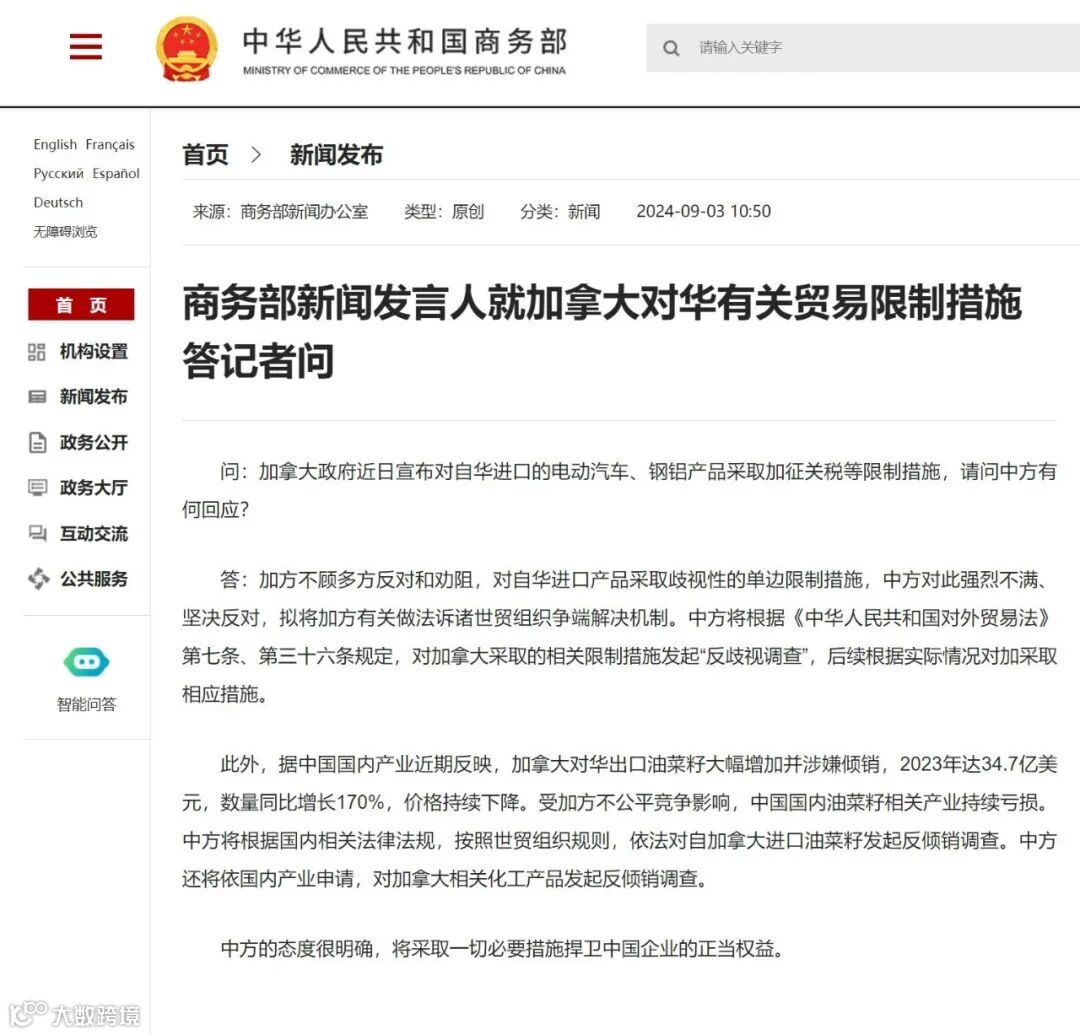Click the 政务公开 document icon

pyautogui.click(x=37, y=443)
